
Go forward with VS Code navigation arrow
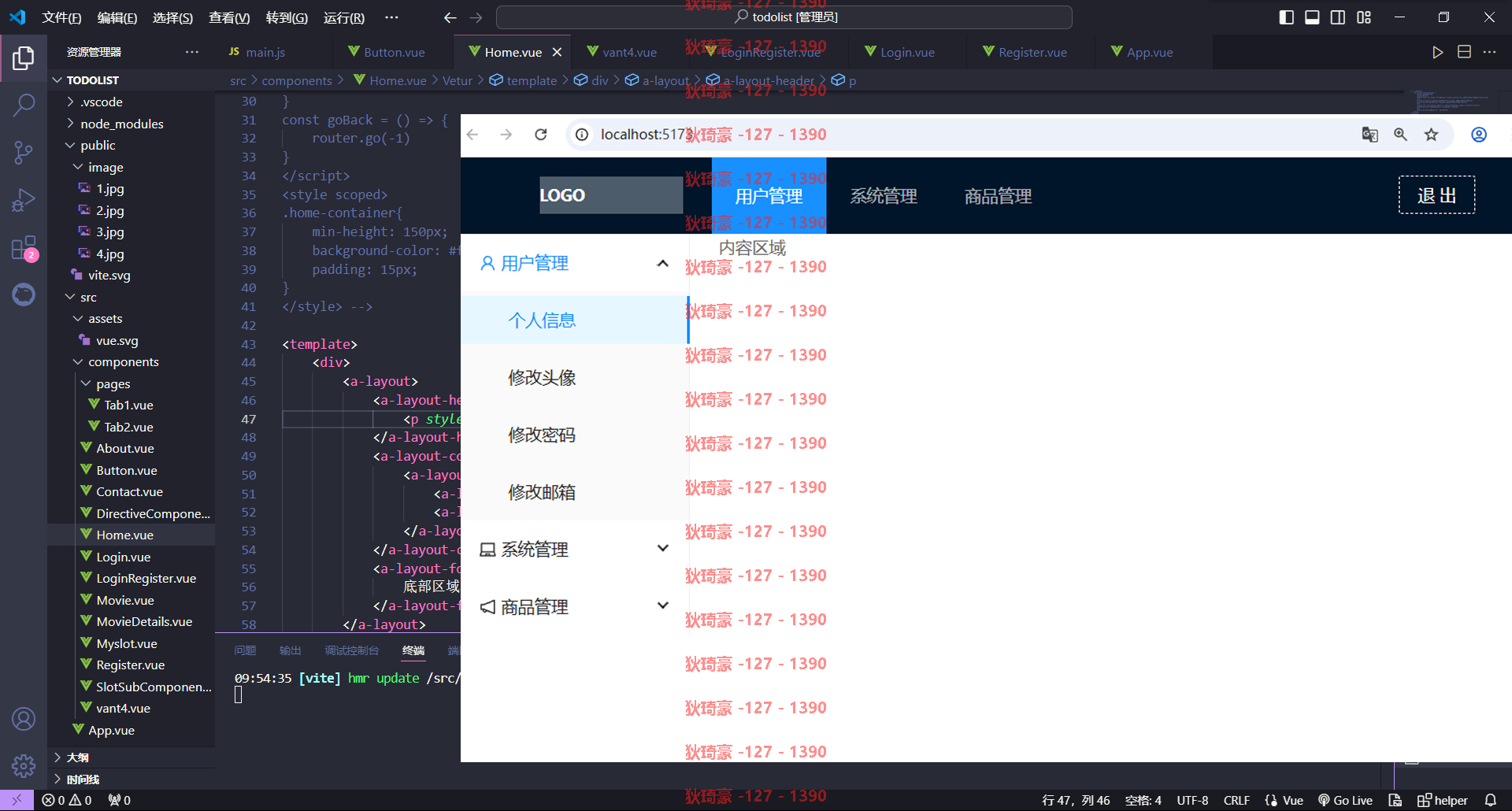coord(476,17)
